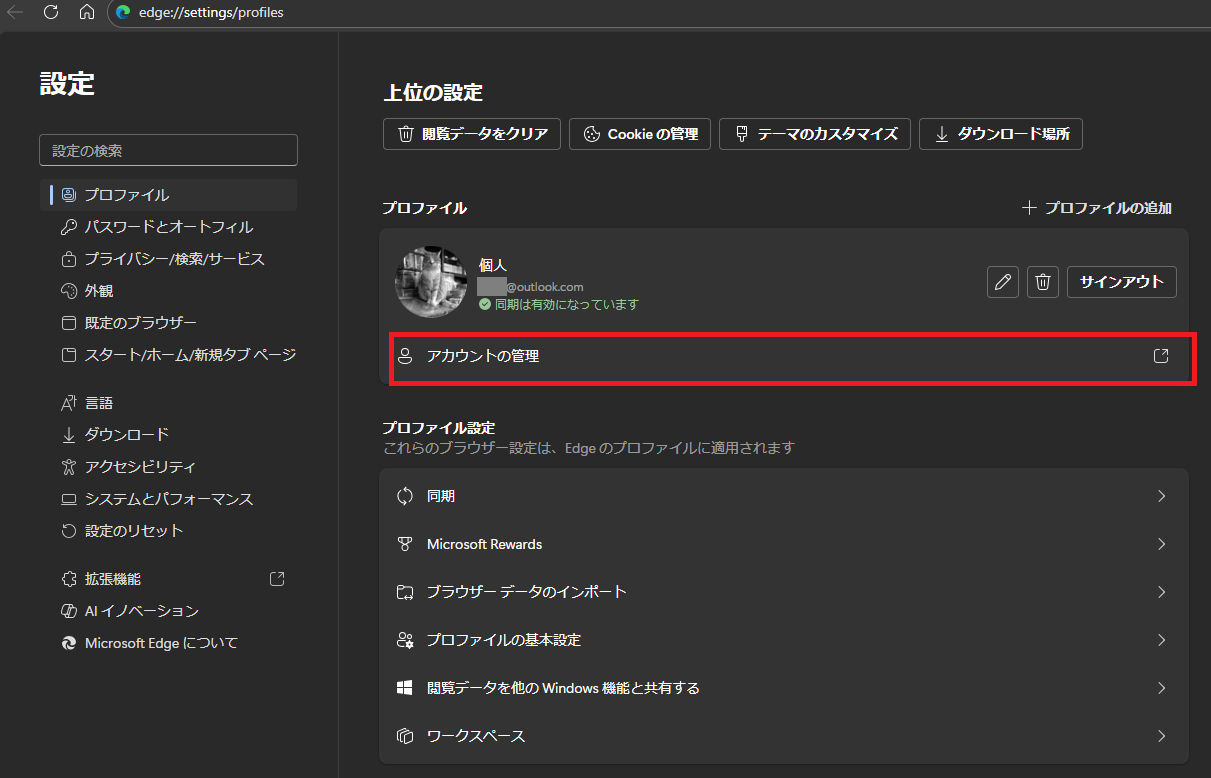Open the プロファイル settings section
This screenshot has width=1211, height=778.
tap(168, 195)
